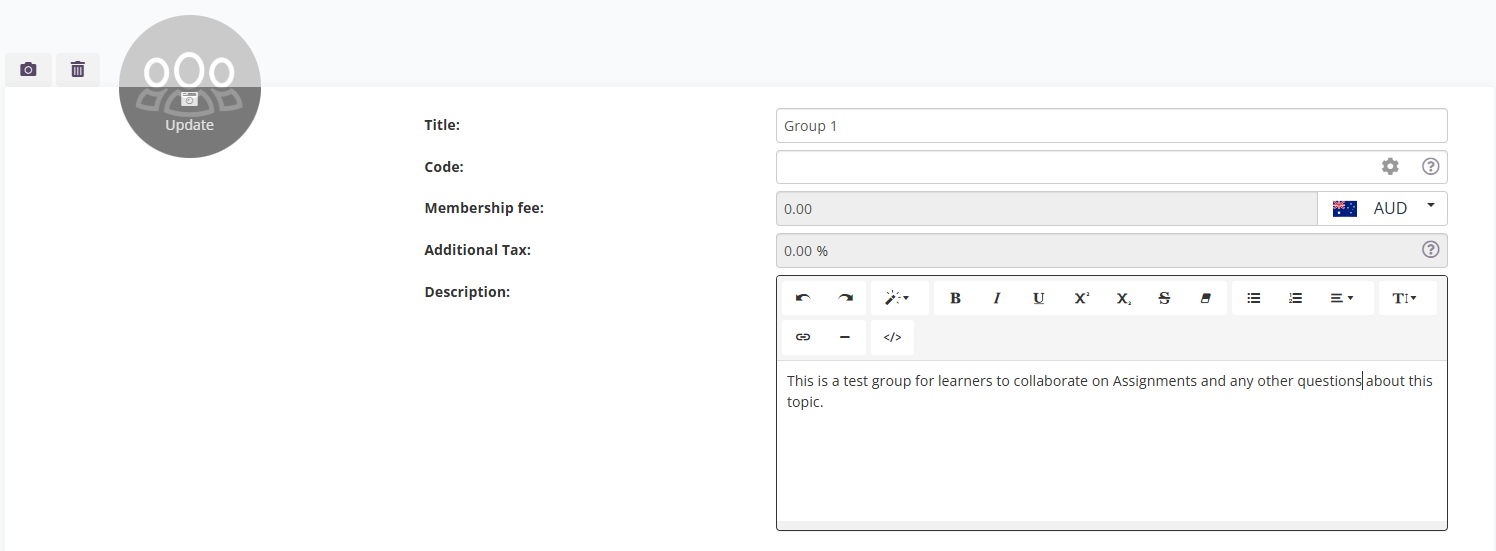Insert an unordered bullet list
Viewport: 1496px width, 551px height.
coord(1253,298)
